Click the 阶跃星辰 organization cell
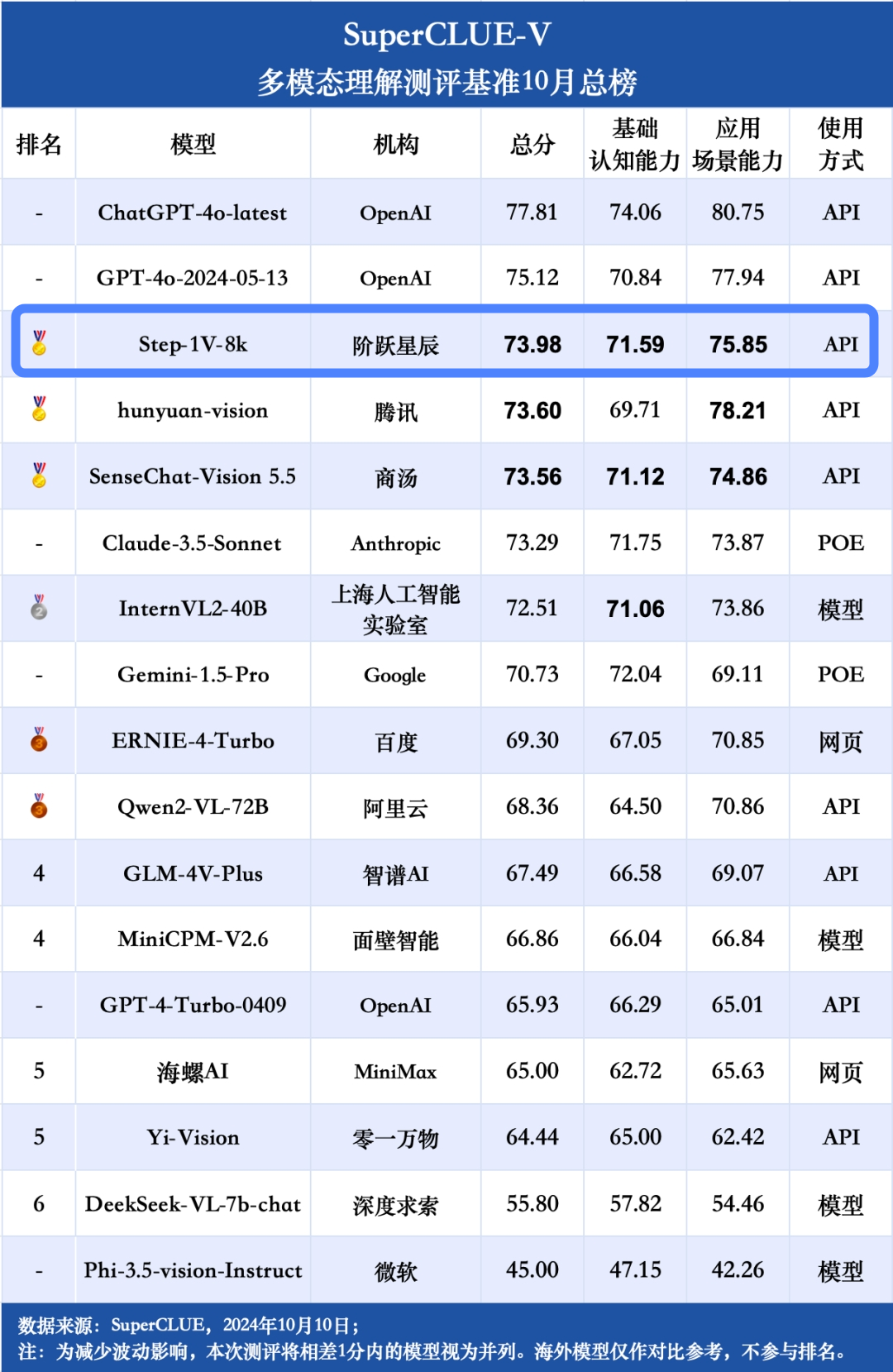Viewport: 893px width, 1372px height. pos(395,345)
